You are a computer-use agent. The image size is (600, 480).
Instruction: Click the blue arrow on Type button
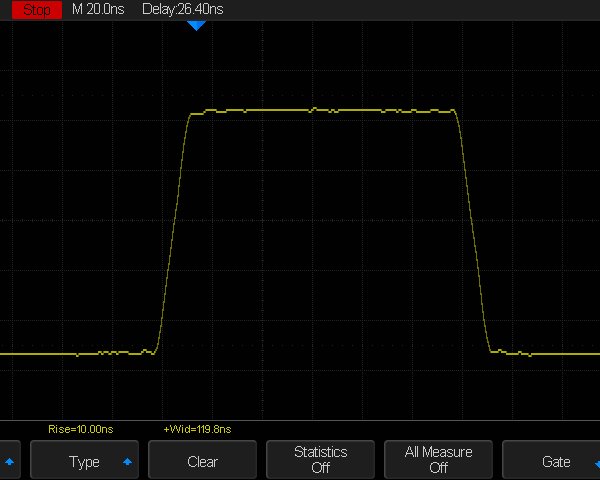(128, 462)
